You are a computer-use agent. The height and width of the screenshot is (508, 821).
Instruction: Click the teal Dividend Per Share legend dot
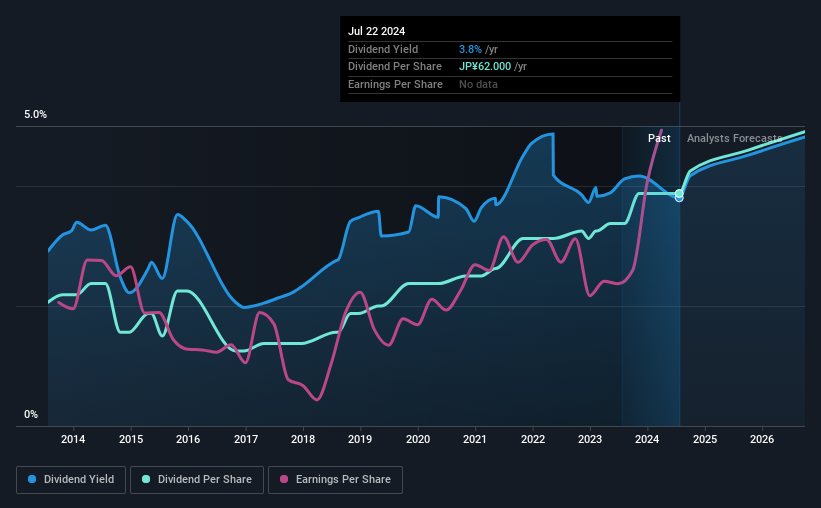click(146, 479)
